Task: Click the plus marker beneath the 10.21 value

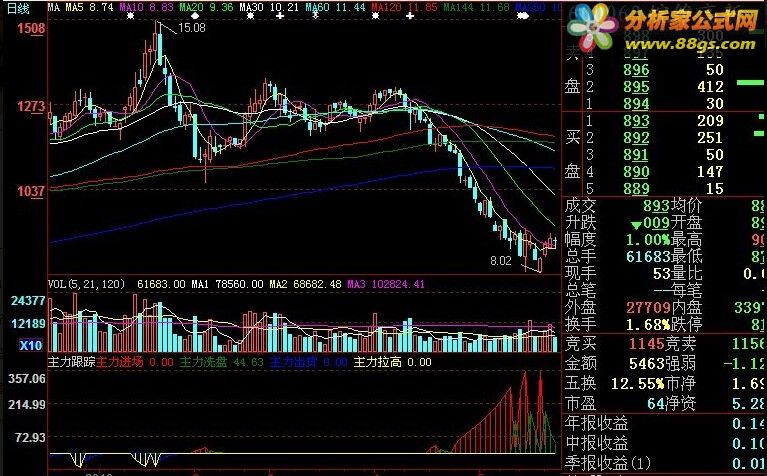Action: point(280,16)
